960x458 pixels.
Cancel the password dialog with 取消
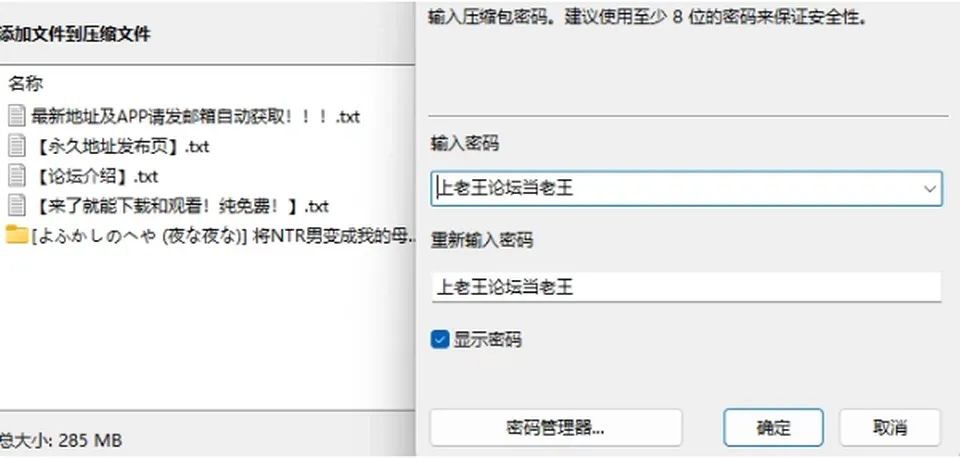pyautogui.click(x=890, y=427)
